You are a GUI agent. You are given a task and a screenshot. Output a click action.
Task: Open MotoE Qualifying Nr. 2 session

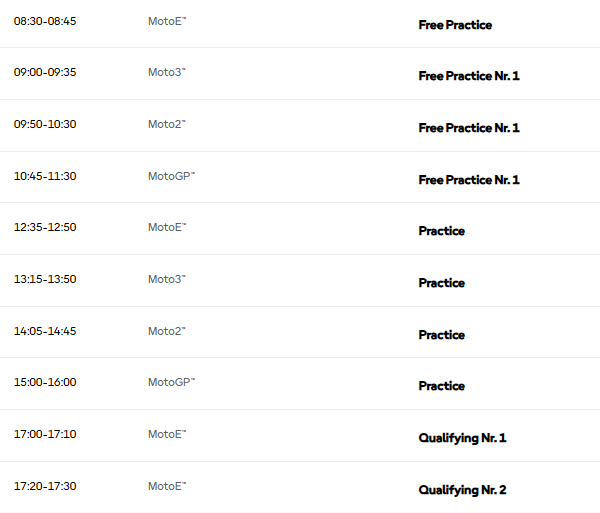click(300, 487)
